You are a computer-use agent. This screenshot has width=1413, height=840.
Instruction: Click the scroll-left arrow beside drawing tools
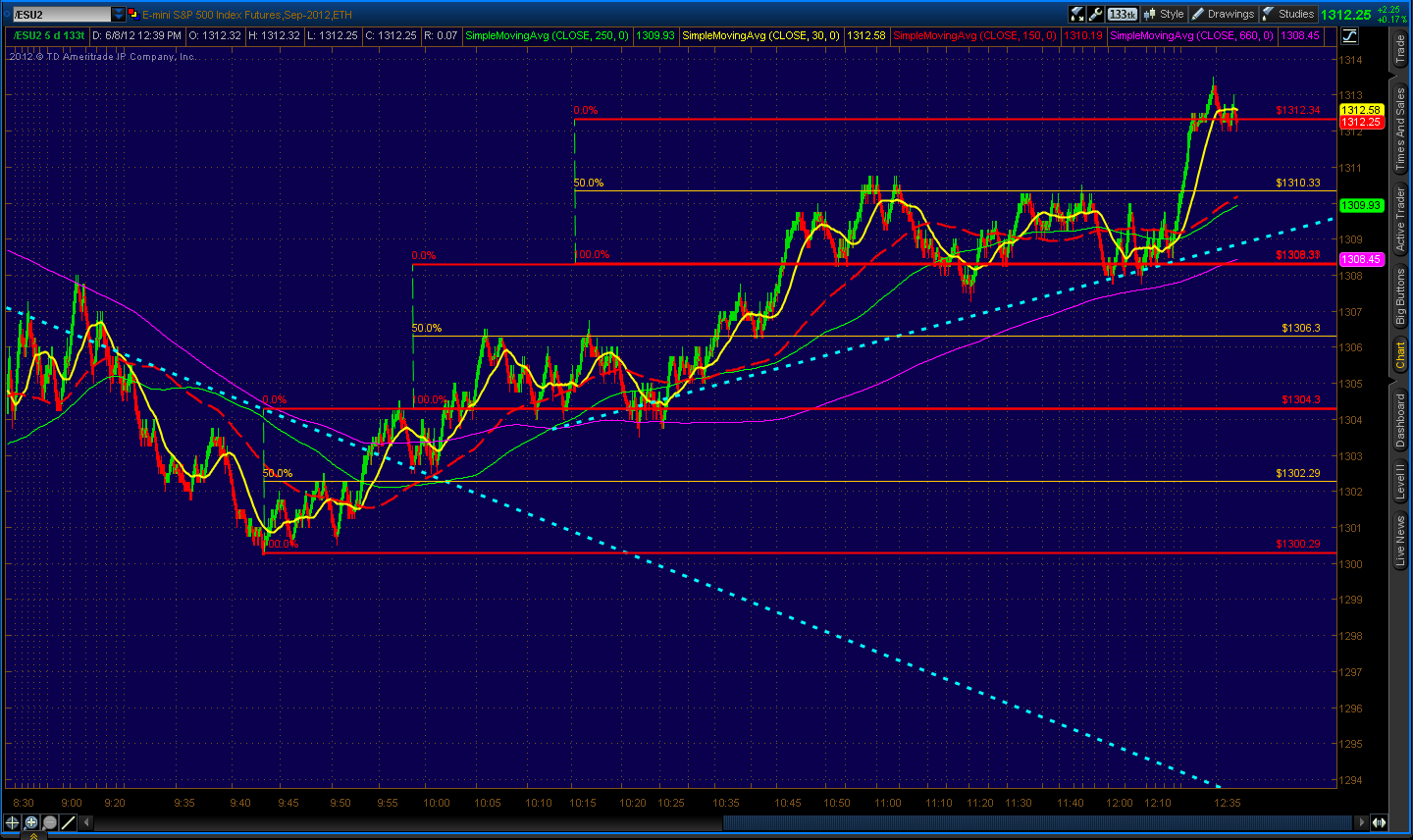[86, 823]
